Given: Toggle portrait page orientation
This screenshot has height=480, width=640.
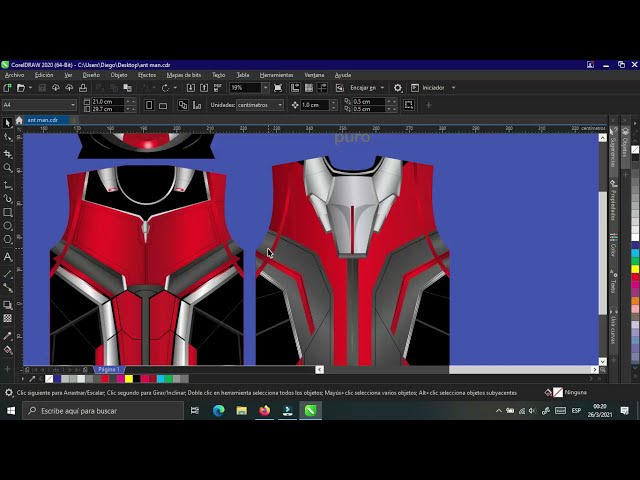Looking at the screenshot, I should [x=149, y=105].
